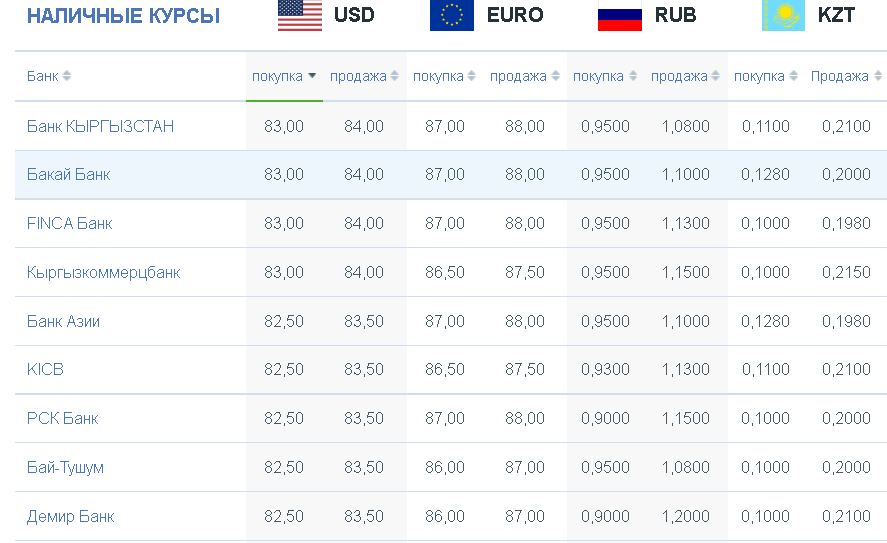Open Банк КЫРГЫЗСТАН link
887x543 pixels.
[100, 126]
